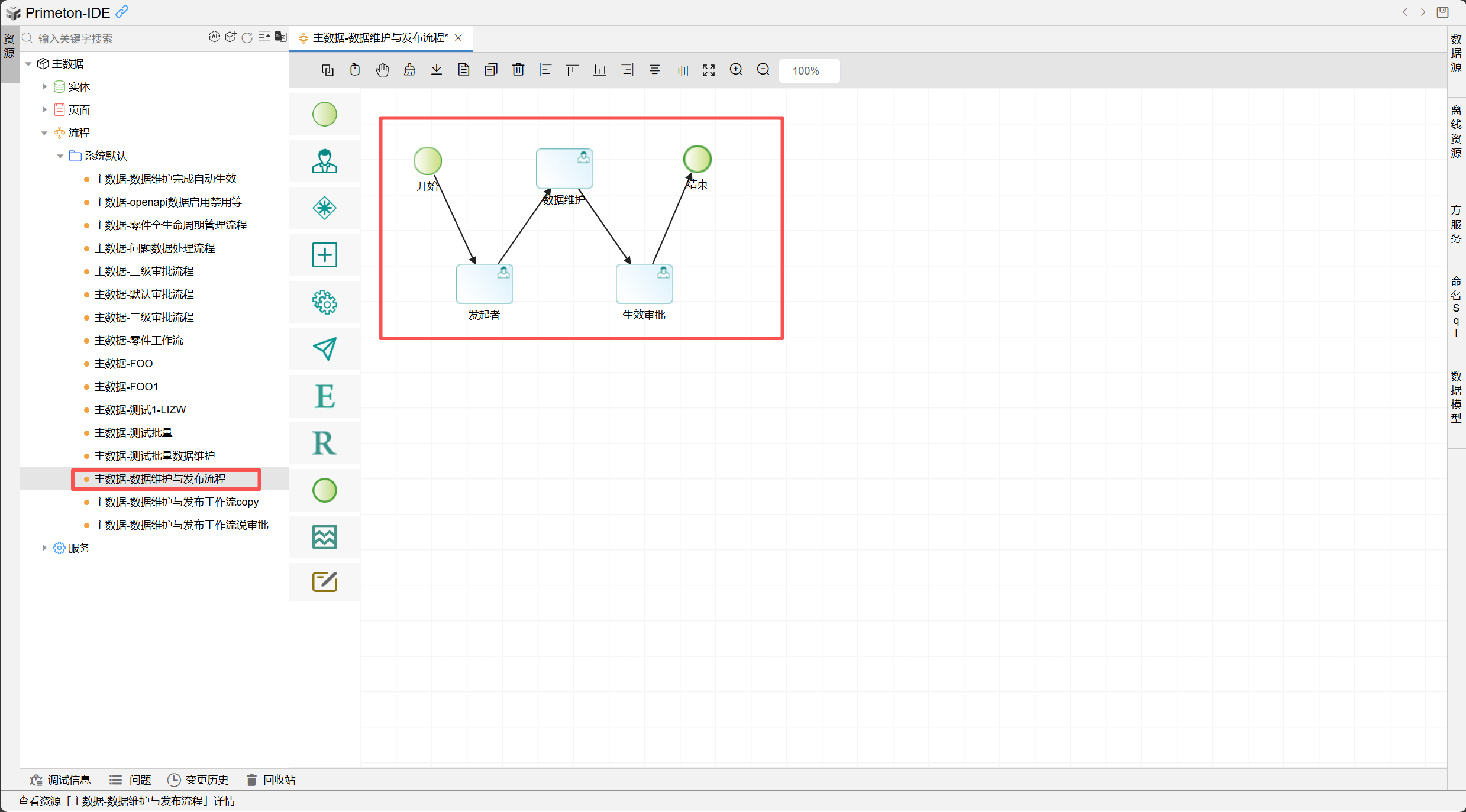The height and width of the screenshot is (812, 1466).
Task: Select the gear service node in palette
Action: click(324, 302)
